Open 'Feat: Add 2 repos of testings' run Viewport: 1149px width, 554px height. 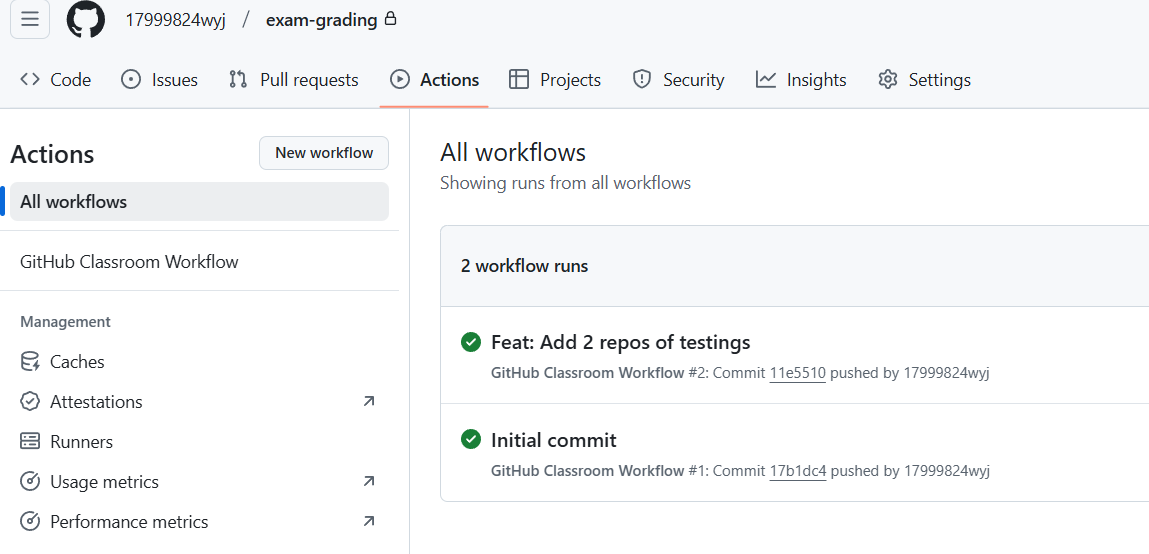click(620, 342)
